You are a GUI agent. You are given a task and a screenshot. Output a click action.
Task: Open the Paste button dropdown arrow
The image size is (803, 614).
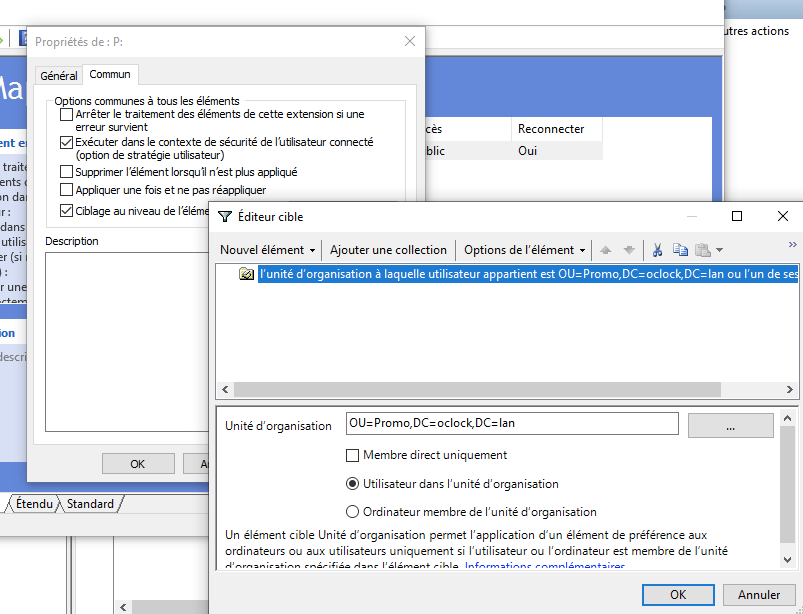click(720, 250)
